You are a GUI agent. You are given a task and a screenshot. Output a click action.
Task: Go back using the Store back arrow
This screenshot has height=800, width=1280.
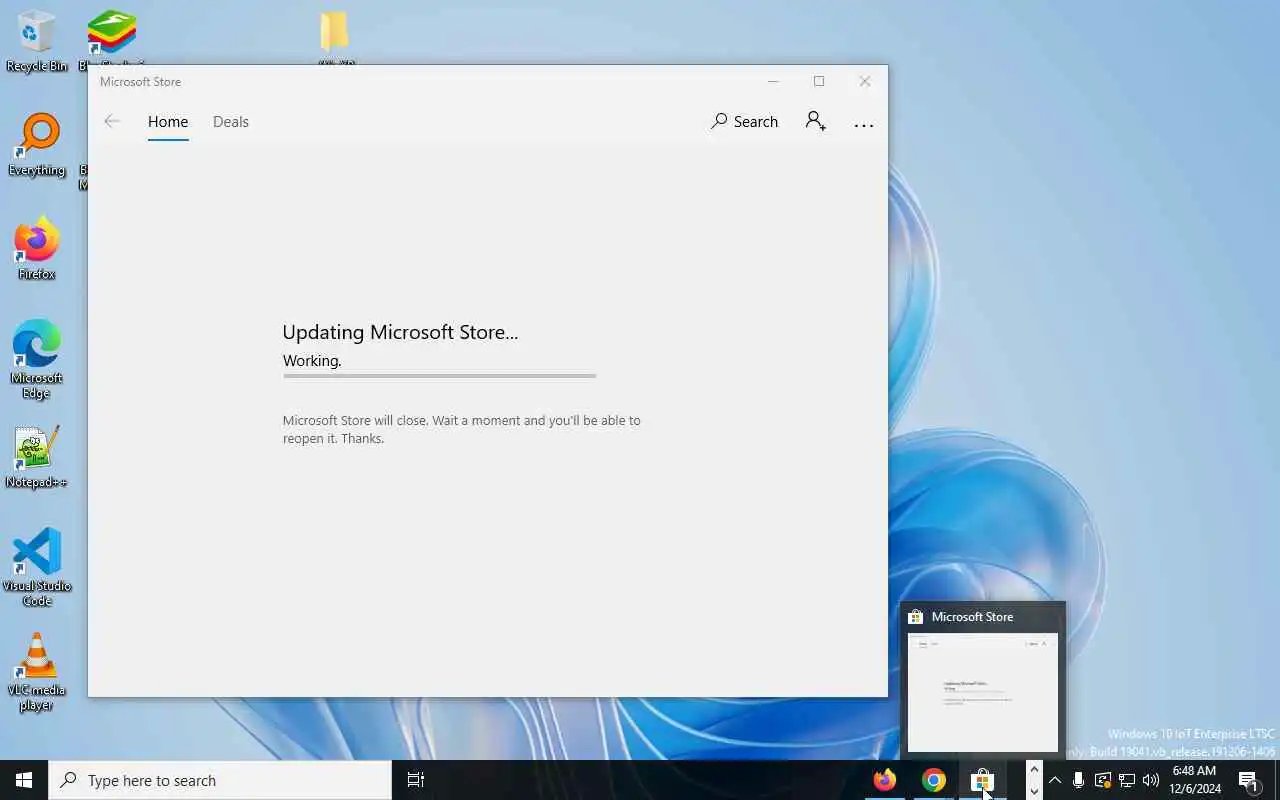tap(112, 121)
